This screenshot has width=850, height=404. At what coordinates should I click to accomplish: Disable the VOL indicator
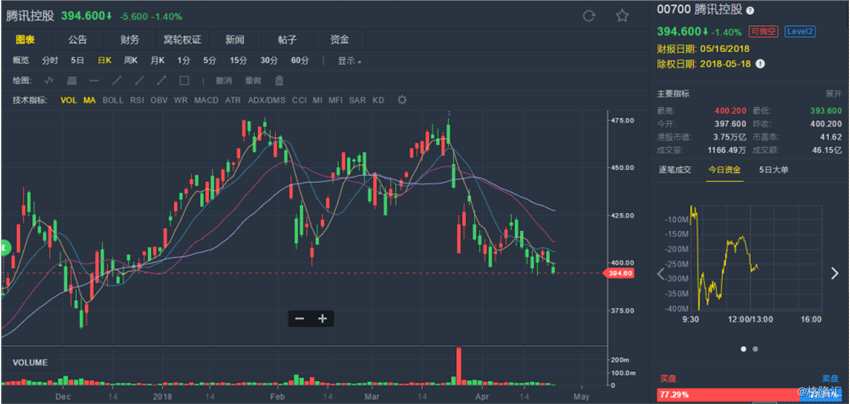click(68, 100)
